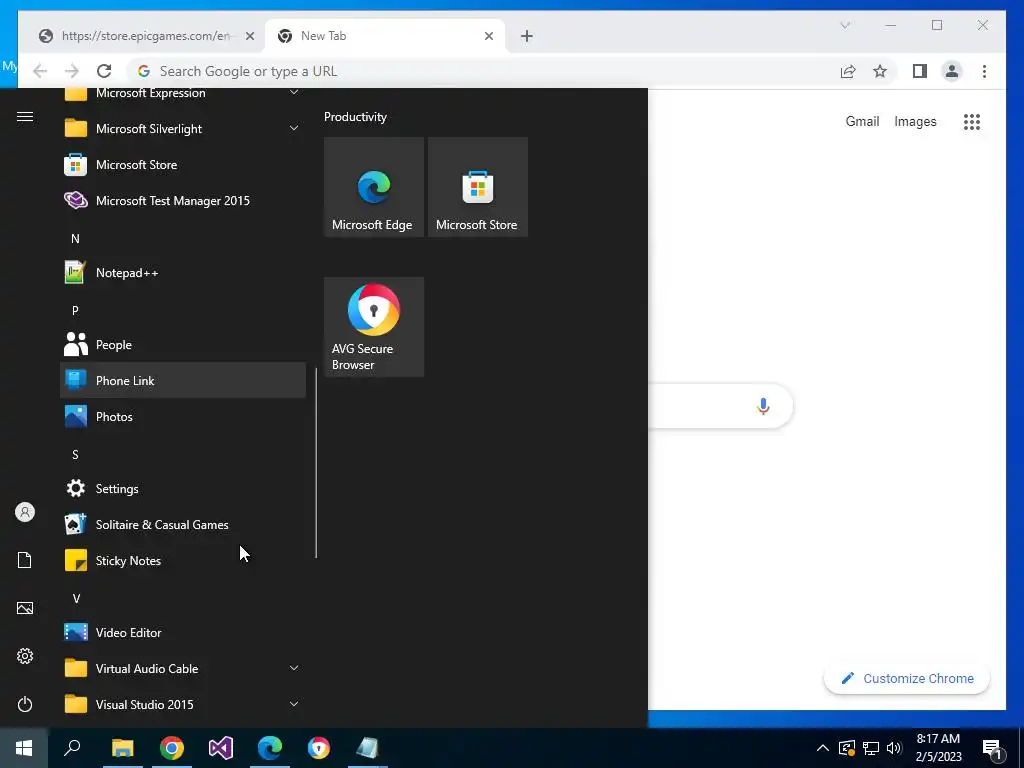Open Settings gear in Start sidebar
The image size is (1024, 768).
(x=25, y=656)
